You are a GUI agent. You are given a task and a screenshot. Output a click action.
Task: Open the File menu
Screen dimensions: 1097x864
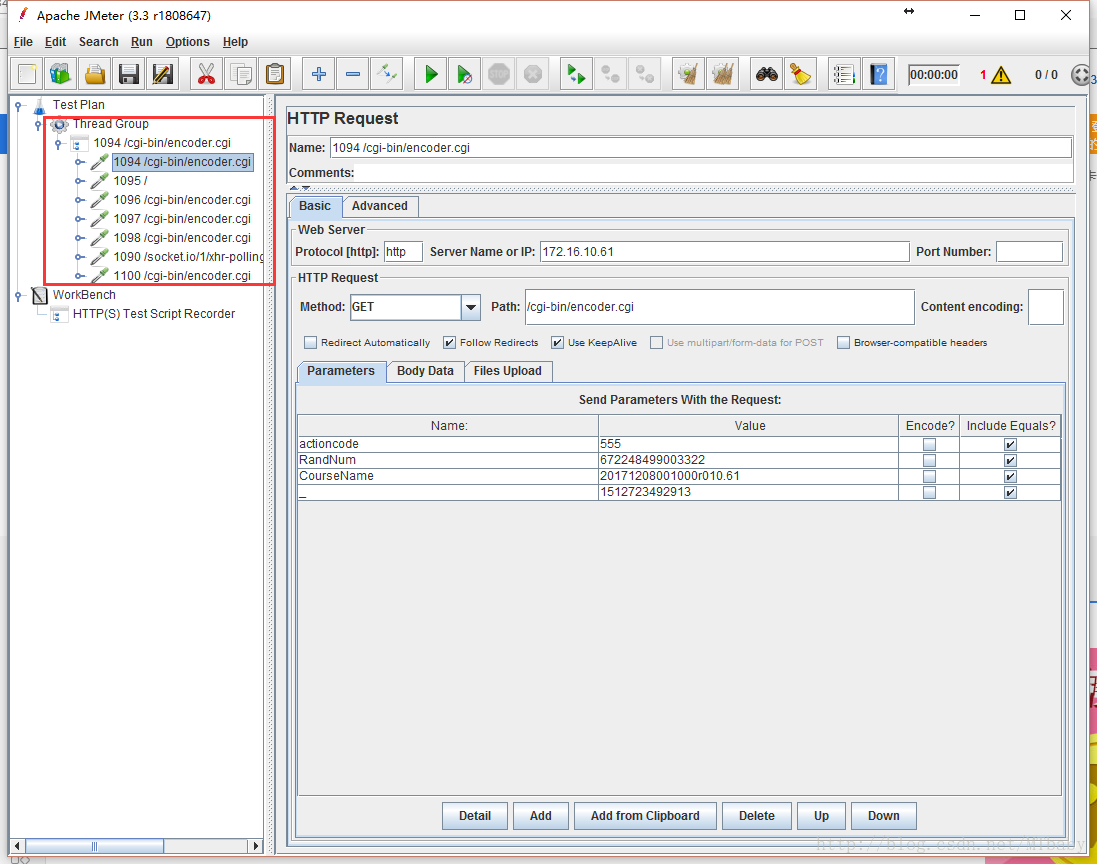(23, 42)
